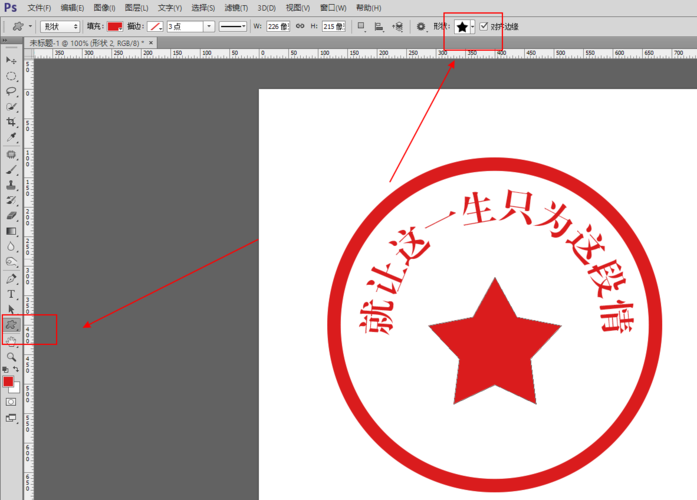Select the Gradient tool

coord(11,231)
